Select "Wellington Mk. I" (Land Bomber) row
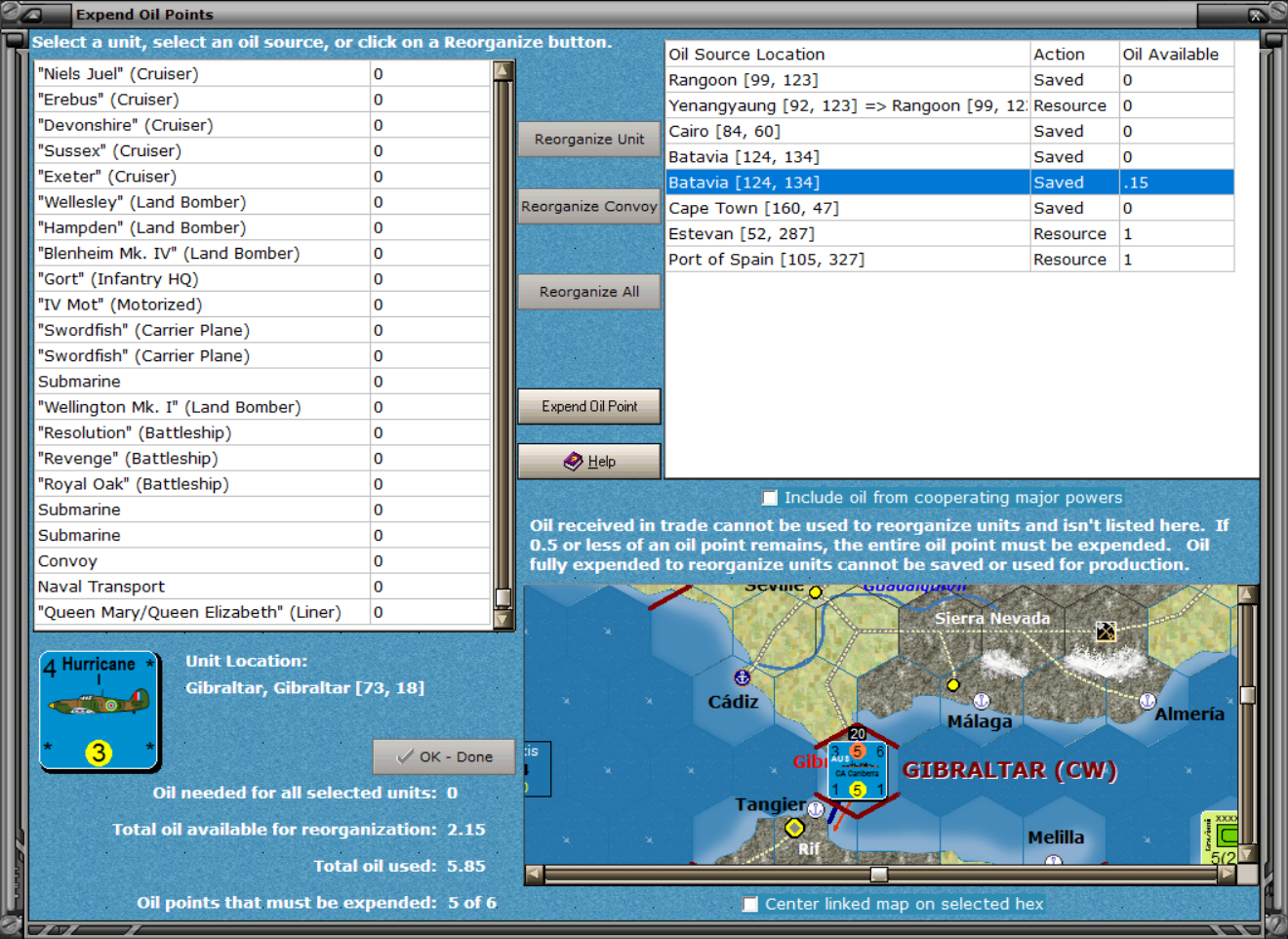1288x939 pixels. pyautogui.click(x=262, y=407)
